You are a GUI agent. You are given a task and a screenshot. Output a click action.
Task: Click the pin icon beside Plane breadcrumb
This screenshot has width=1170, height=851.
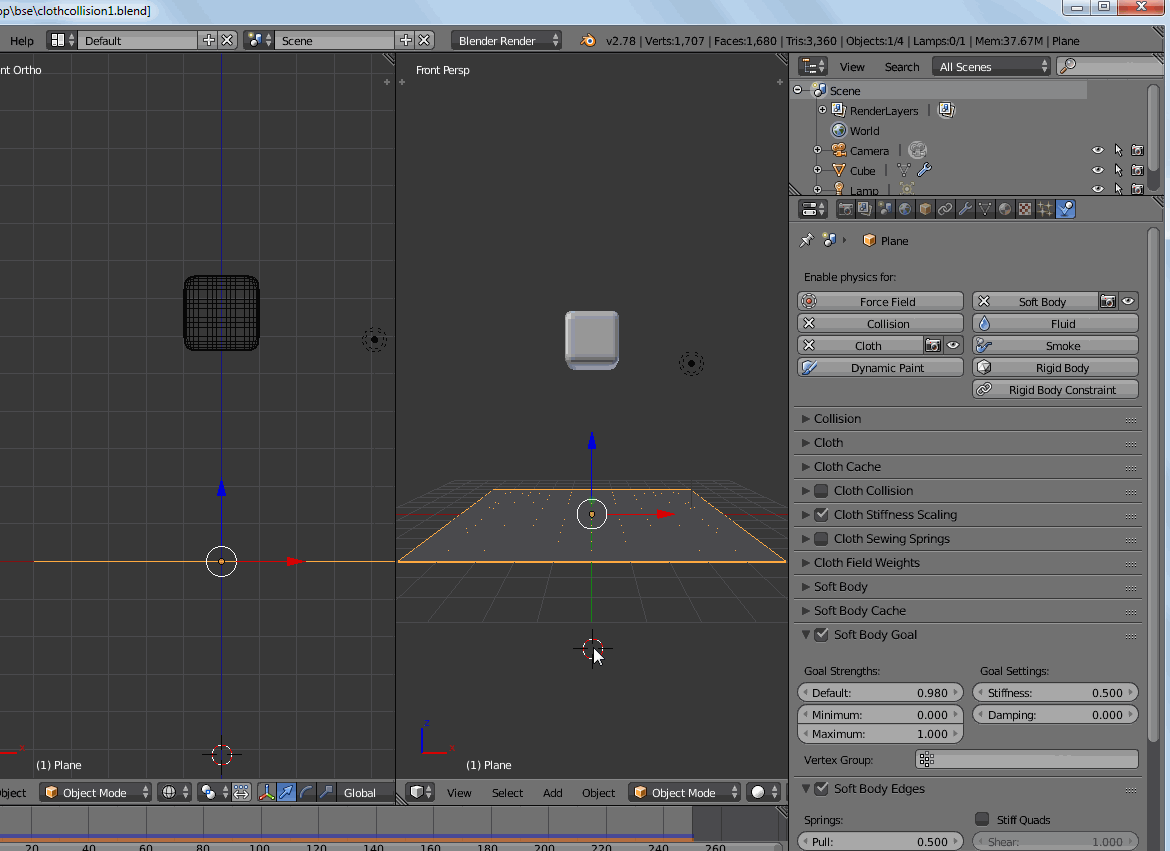806,241
